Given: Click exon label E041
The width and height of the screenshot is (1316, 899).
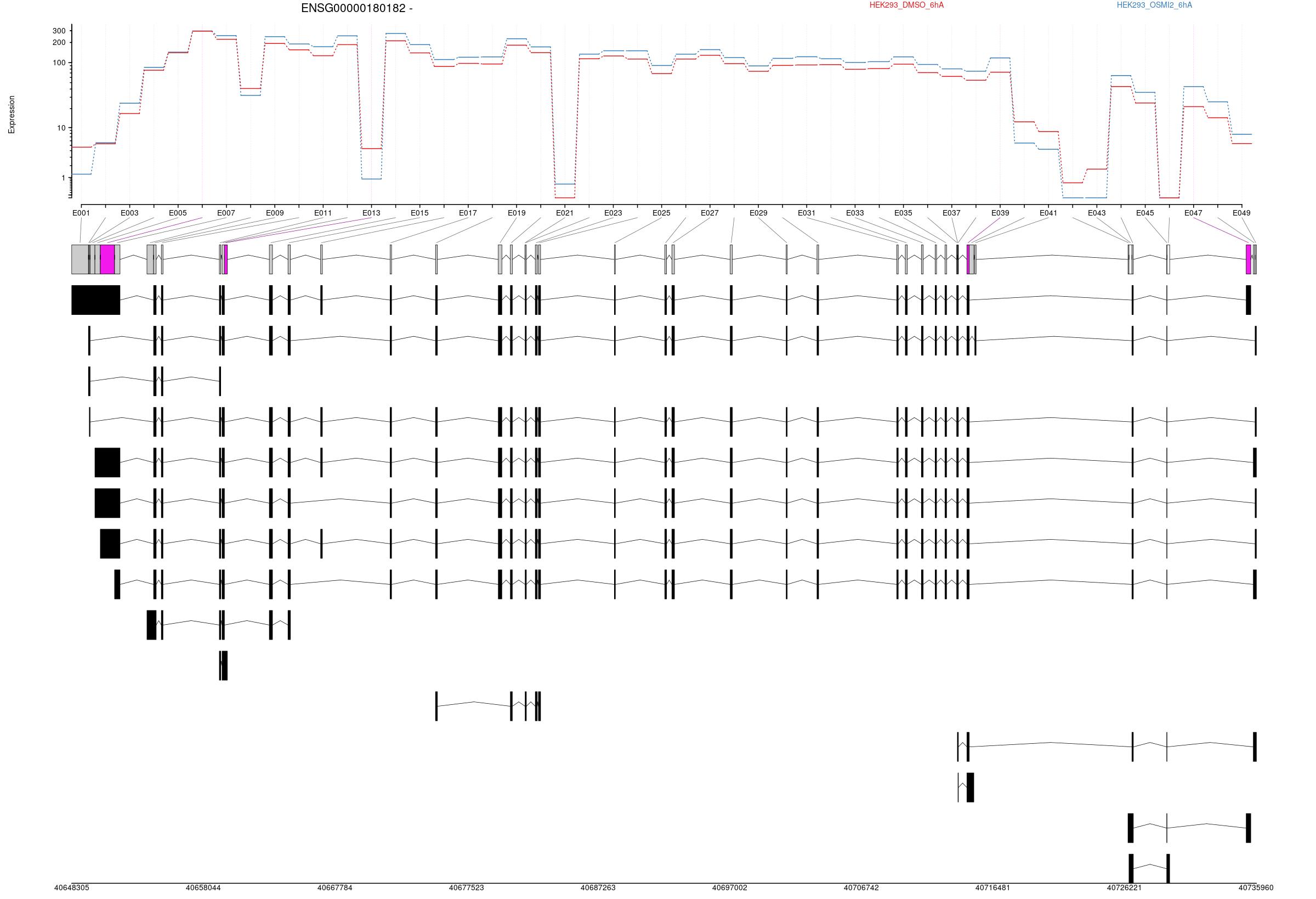Looking at the screenshot, I should (x=1048, y=213).
